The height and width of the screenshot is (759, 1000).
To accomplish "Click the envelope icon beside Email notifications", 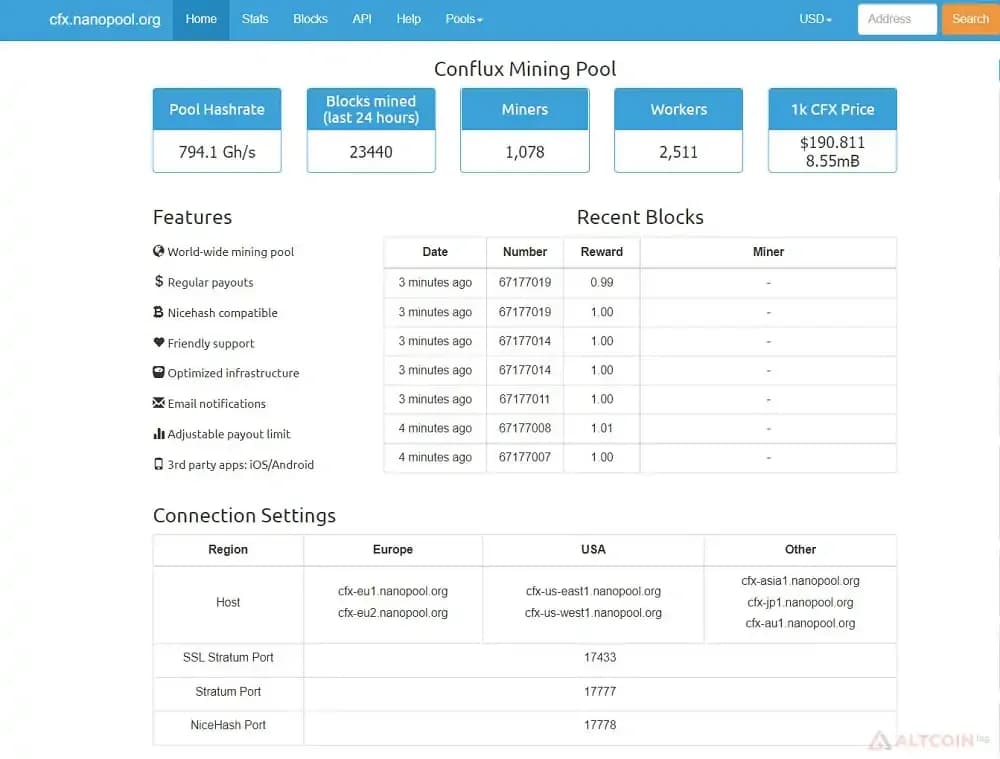I will (x=159, y=403).
